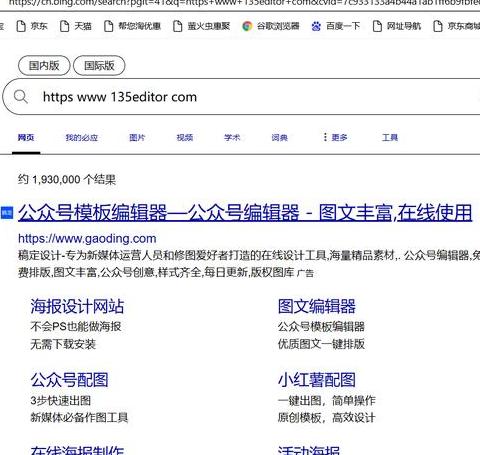Expand the 更多 menu
Viewport: 480px width, 455px height.
[335, 137]
